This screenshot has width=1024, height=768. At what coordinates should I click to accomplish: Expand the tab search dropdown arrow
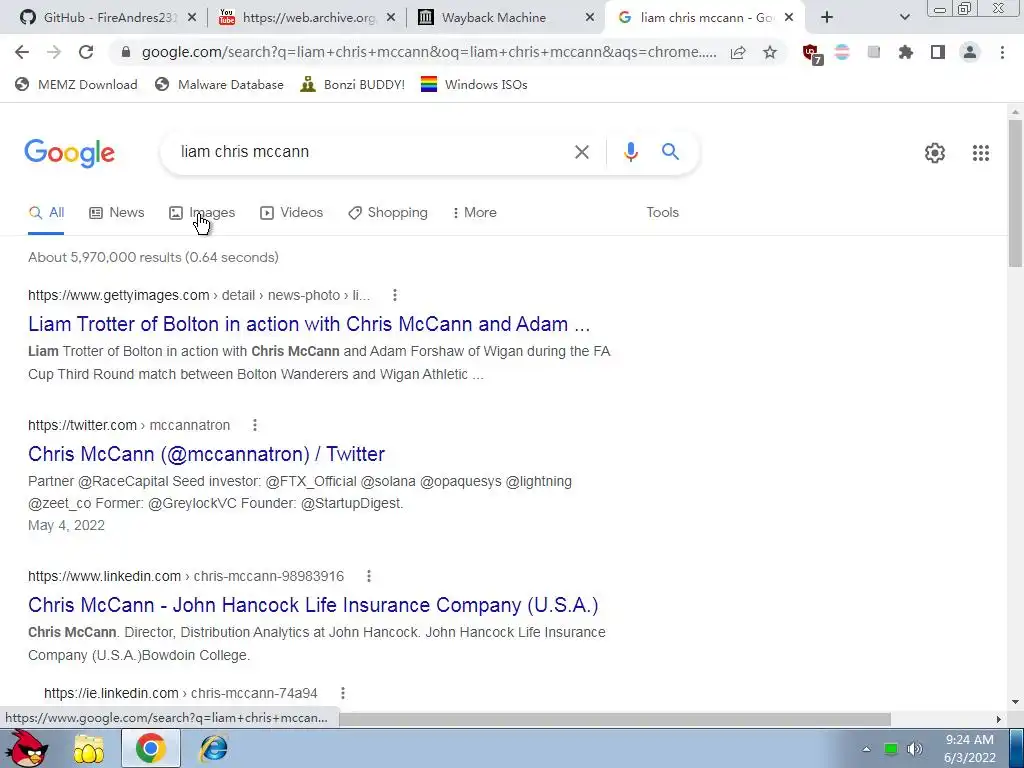904,18
